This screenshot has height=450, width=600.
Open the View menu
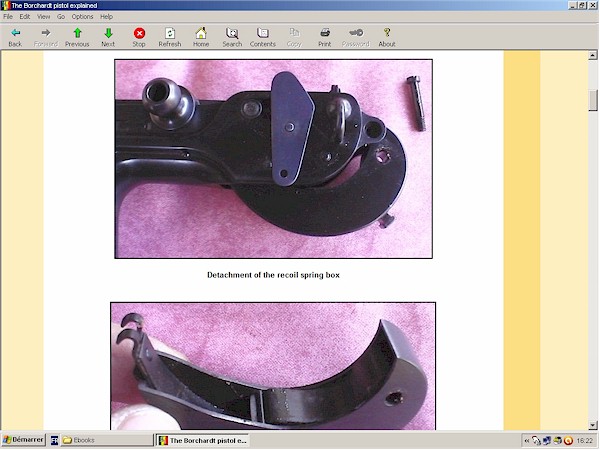tap(44, 16)
